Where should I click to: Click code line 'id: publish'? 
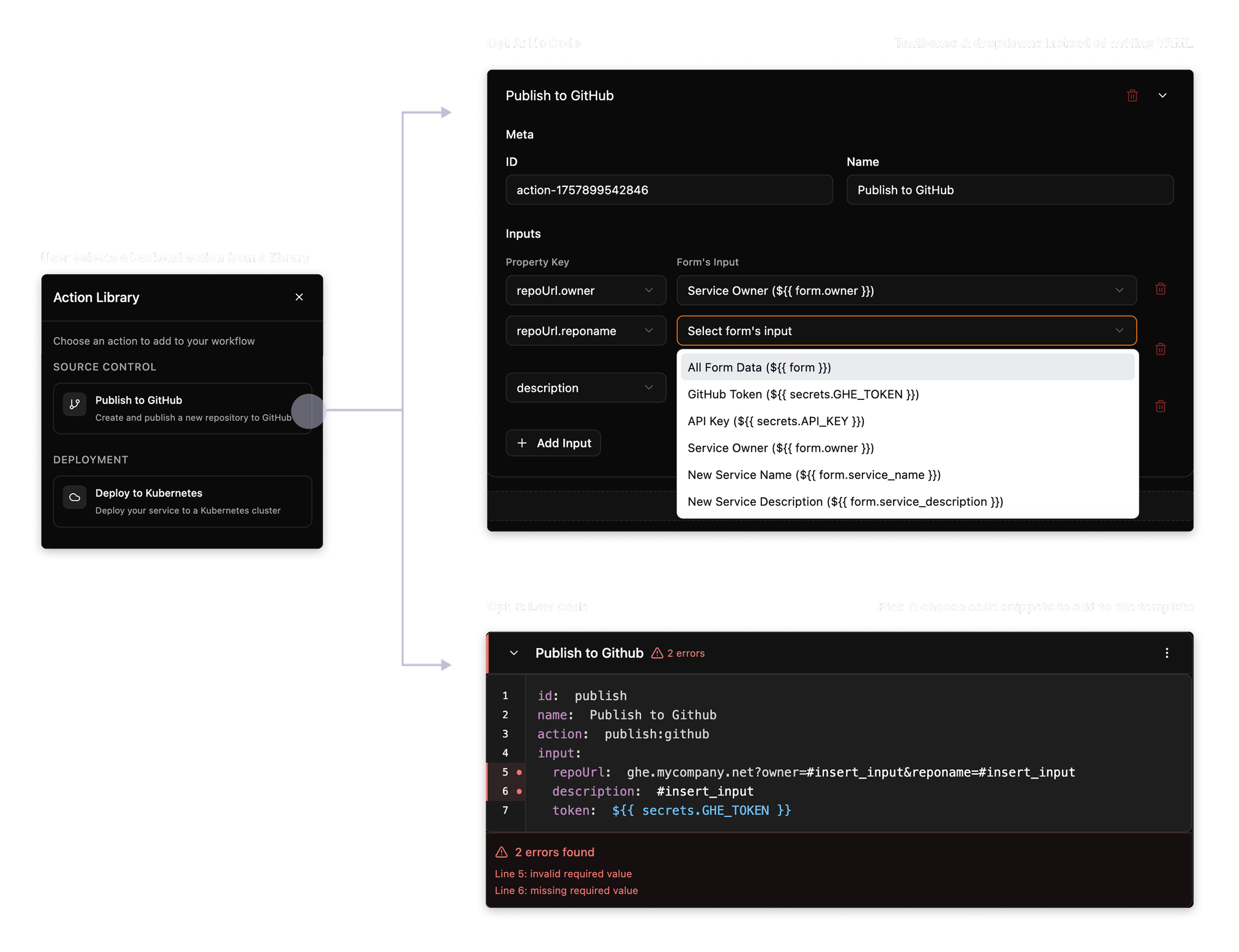pos(582,695)
